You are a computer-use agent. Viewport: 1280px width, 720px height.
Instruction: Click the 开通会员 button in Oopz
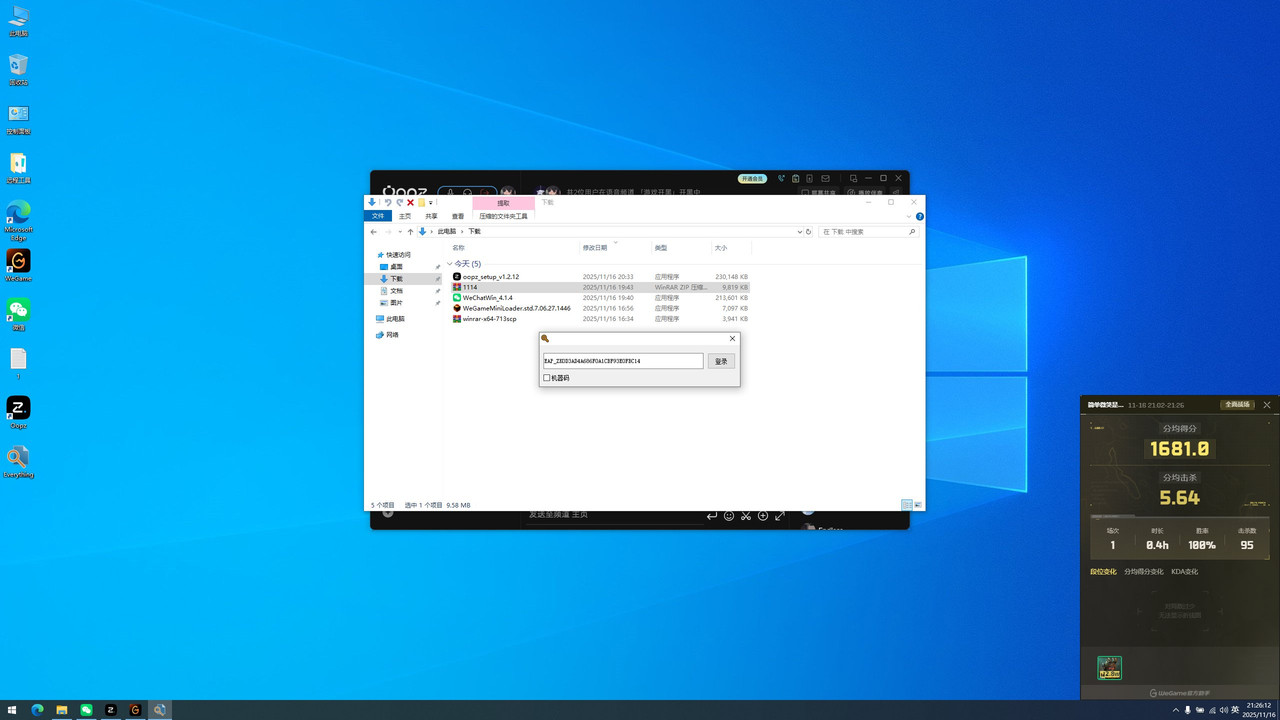752,178
